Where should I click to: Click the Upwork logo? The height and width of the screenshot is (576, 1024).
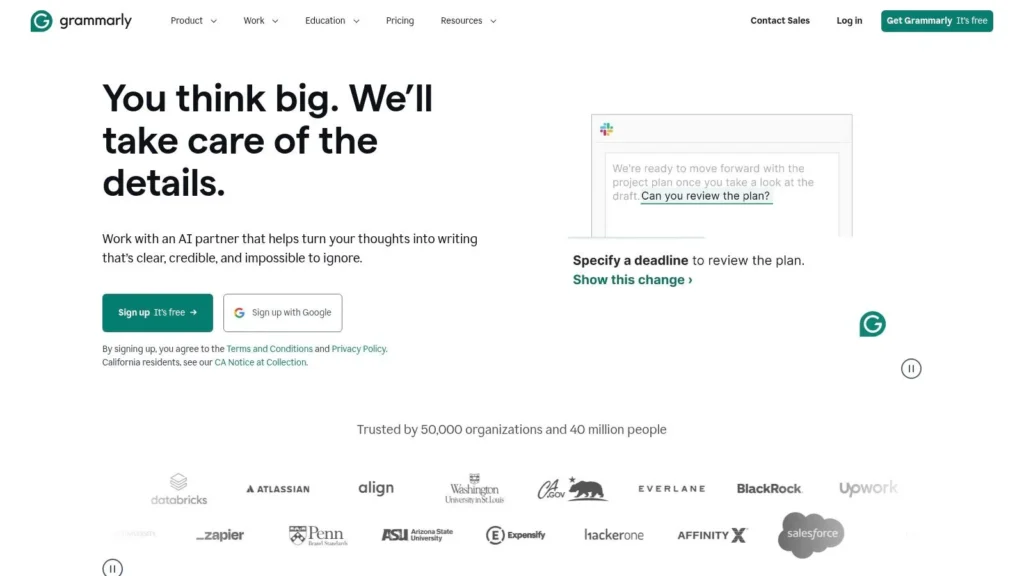pos(867,488)
